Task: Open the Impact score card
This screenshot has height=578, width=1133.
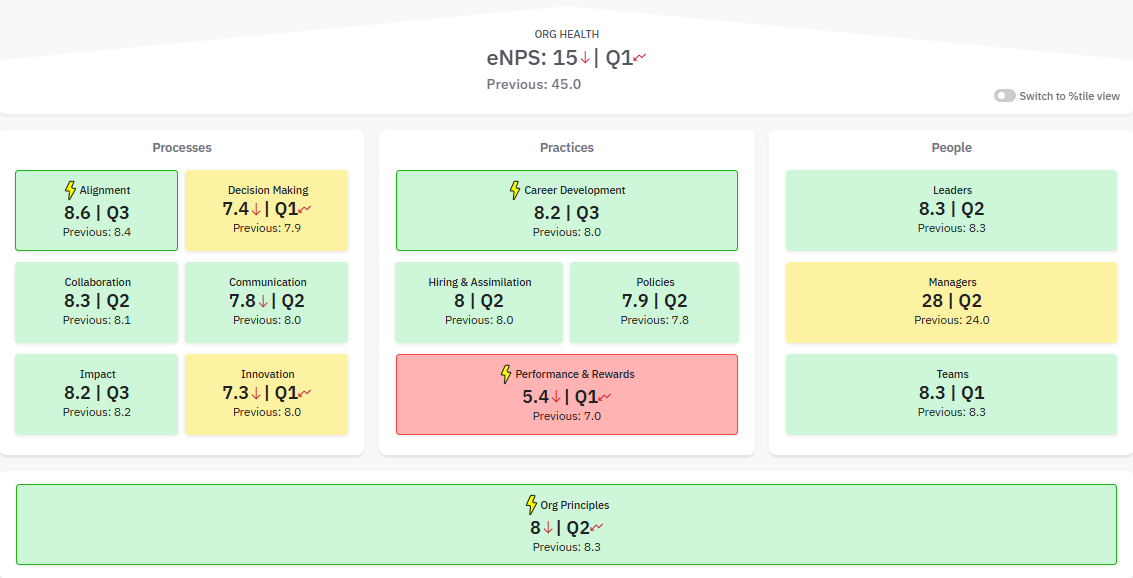Action: click(97, 393)
